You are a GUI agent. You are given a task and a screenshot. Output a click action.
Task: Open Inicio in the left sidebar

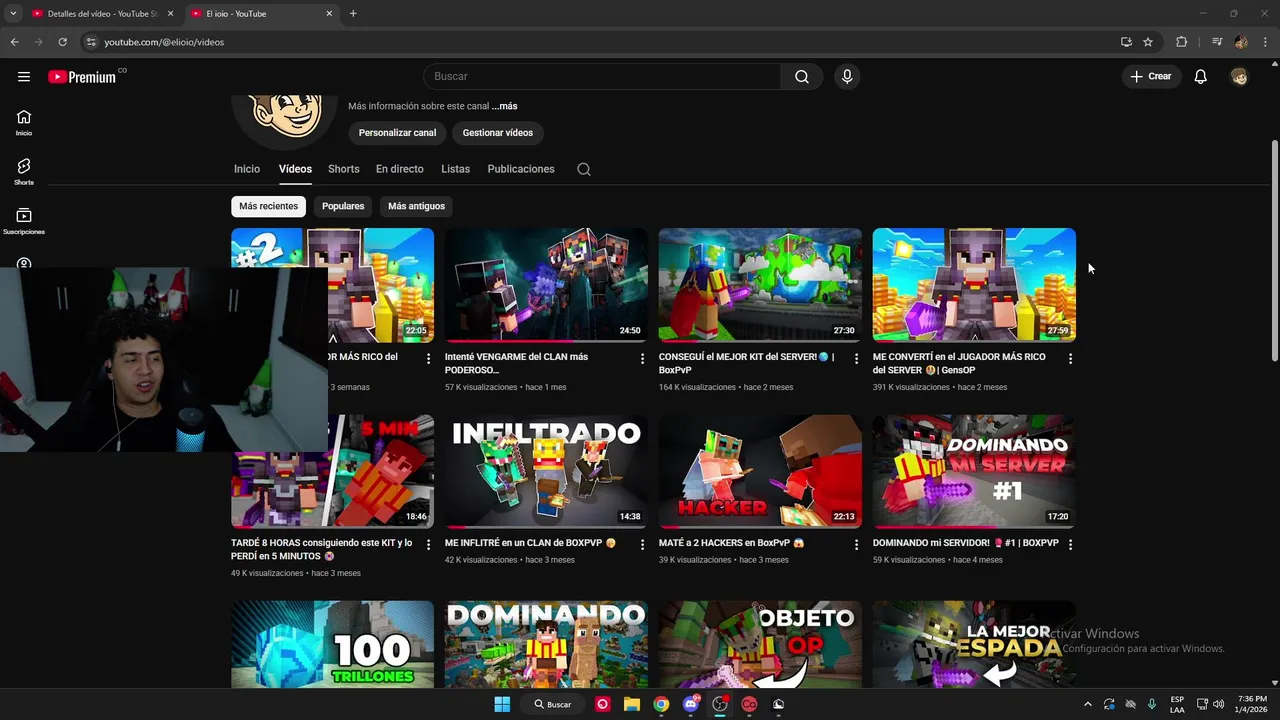tap(24, 123)
